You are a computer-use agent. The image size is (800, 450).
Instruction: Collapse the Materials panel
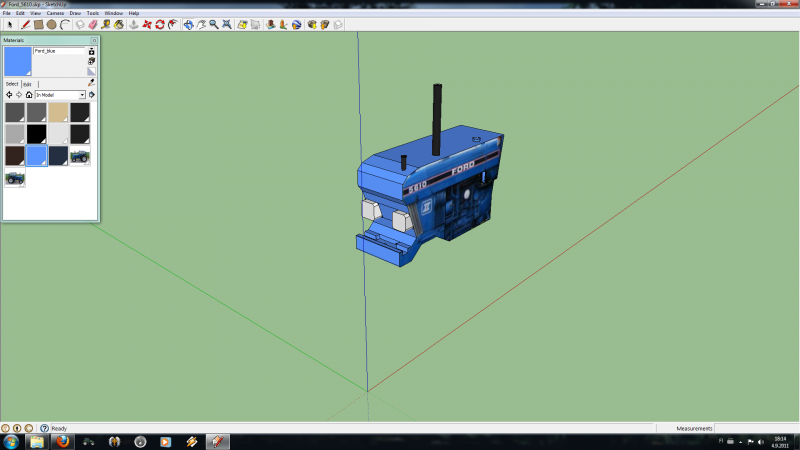tap(94, 40)
